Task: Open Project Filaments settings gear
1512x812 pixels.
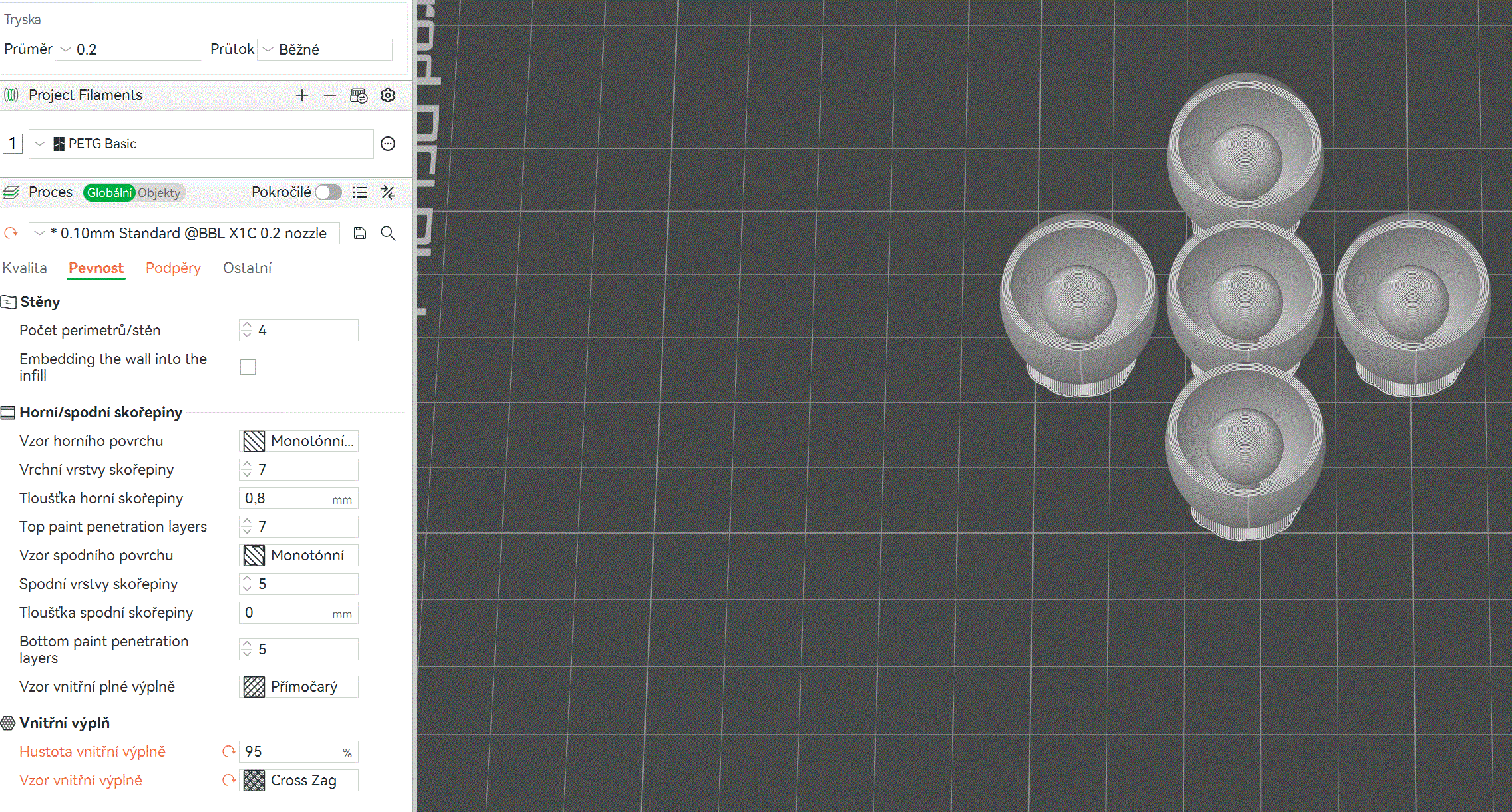Action: tap(388, 95)
